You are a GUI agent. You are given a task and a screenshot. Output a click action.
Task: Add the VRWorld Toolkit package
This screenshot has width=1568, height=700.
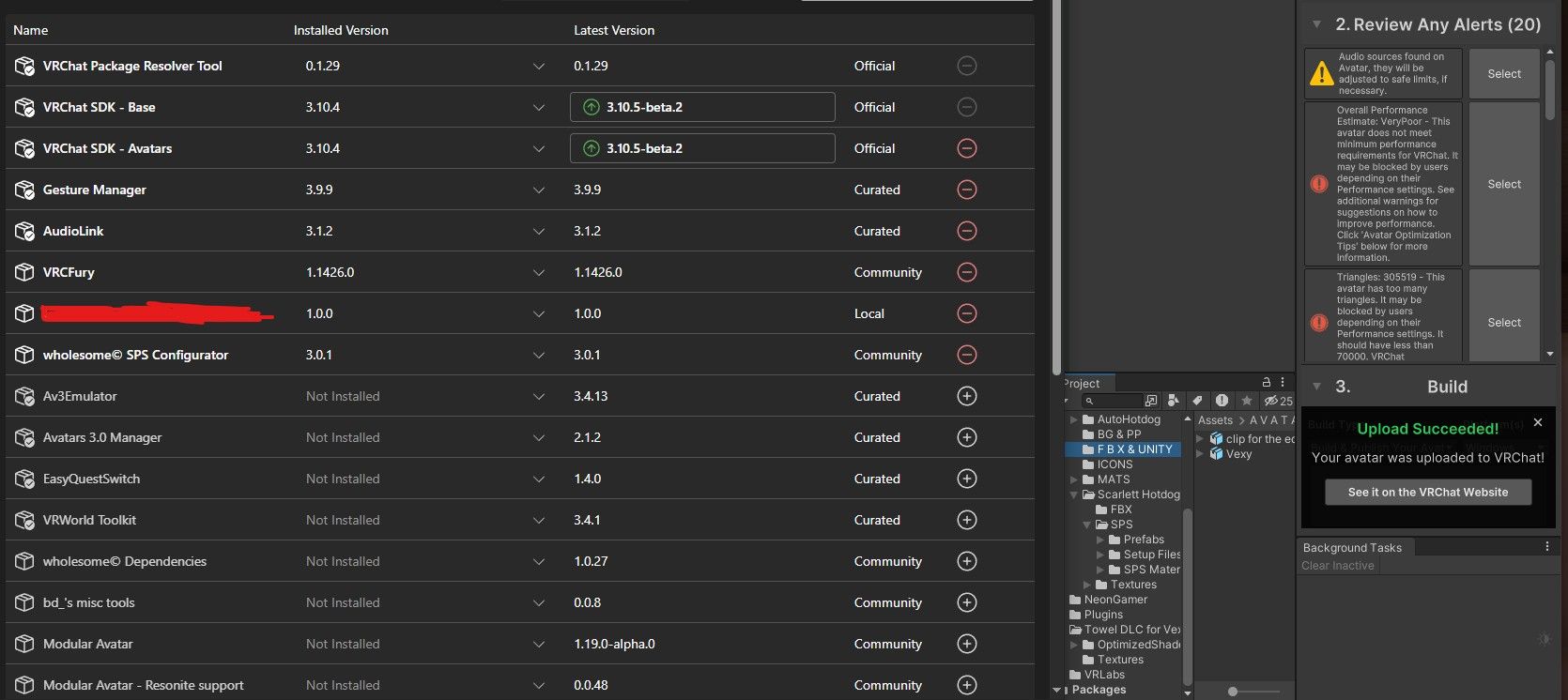click(967, 520)
